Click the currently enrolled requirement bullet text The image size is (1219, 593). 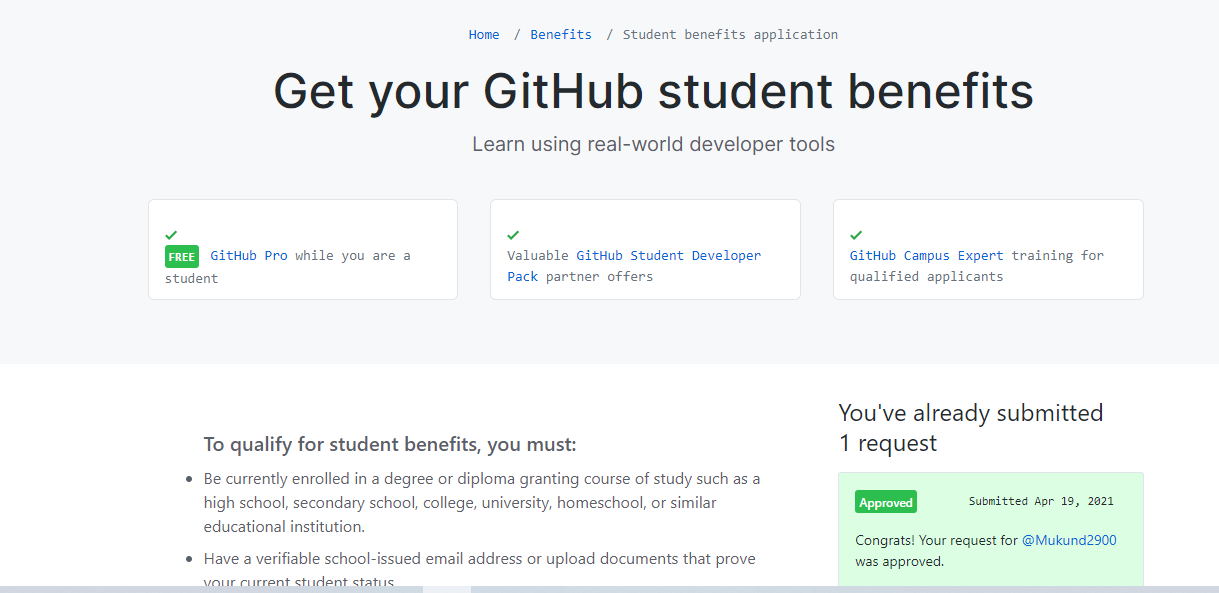click(x=481, y=479)
